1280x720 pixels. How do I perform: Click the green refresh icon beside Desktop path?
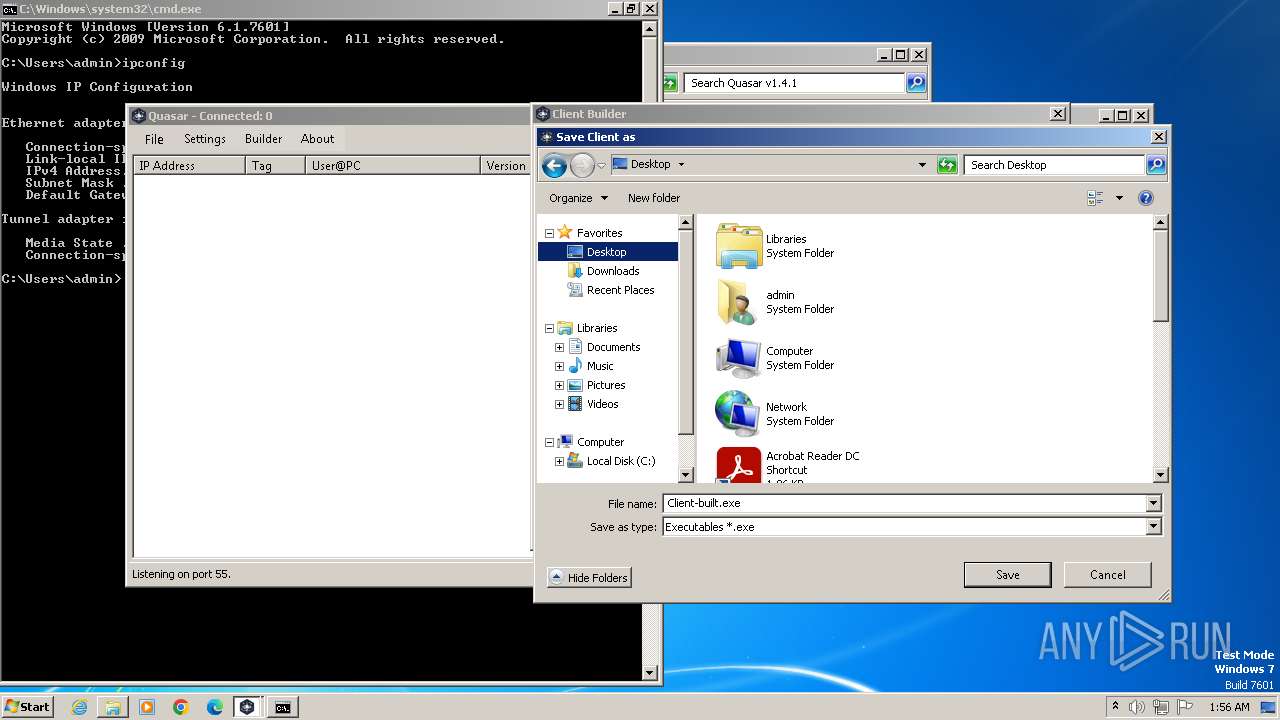(947, 165)
